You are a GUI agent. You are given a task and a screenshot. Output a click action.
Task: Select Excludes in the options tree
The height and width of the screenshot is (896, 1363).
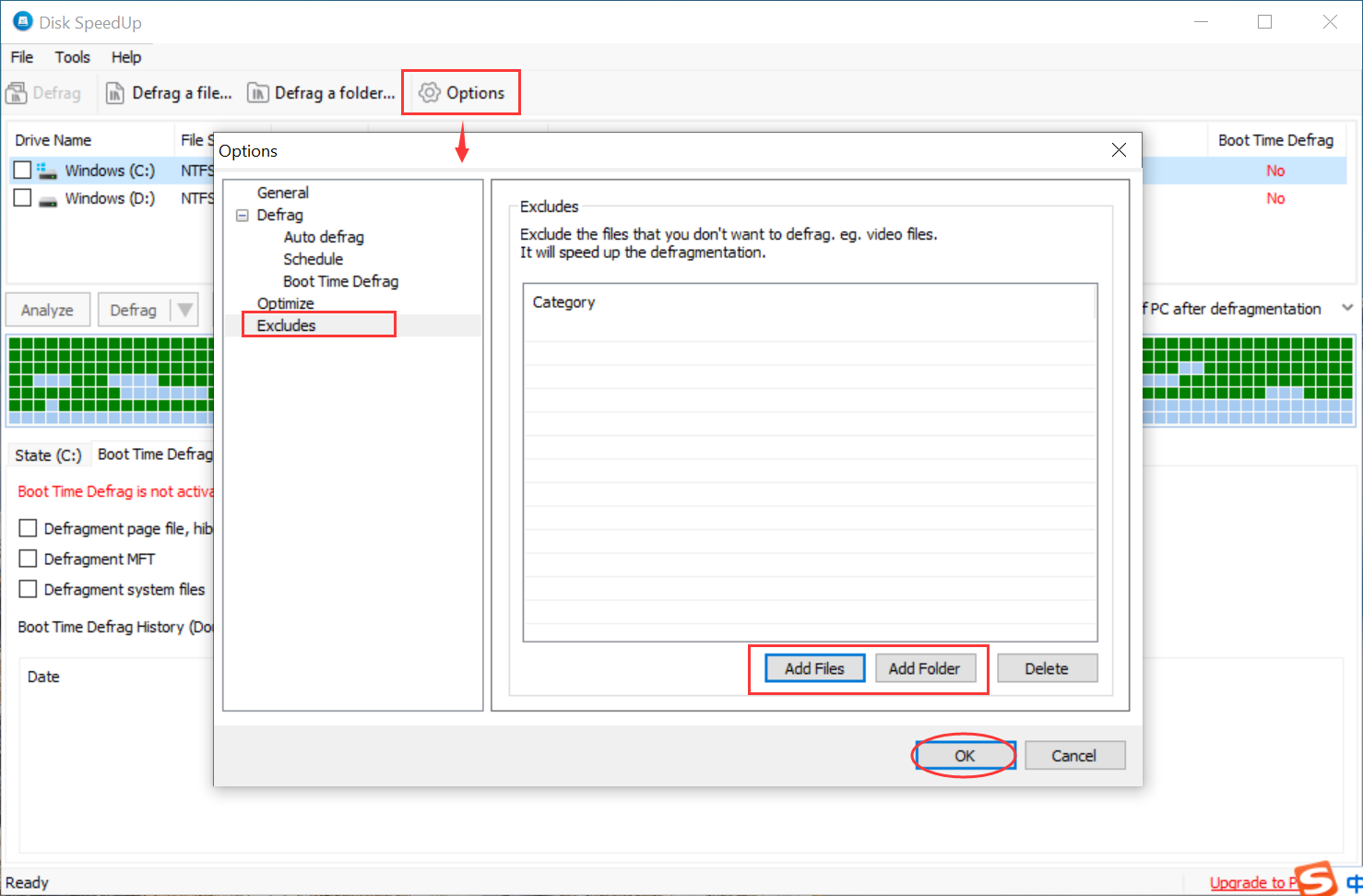[x=286, y=324]
